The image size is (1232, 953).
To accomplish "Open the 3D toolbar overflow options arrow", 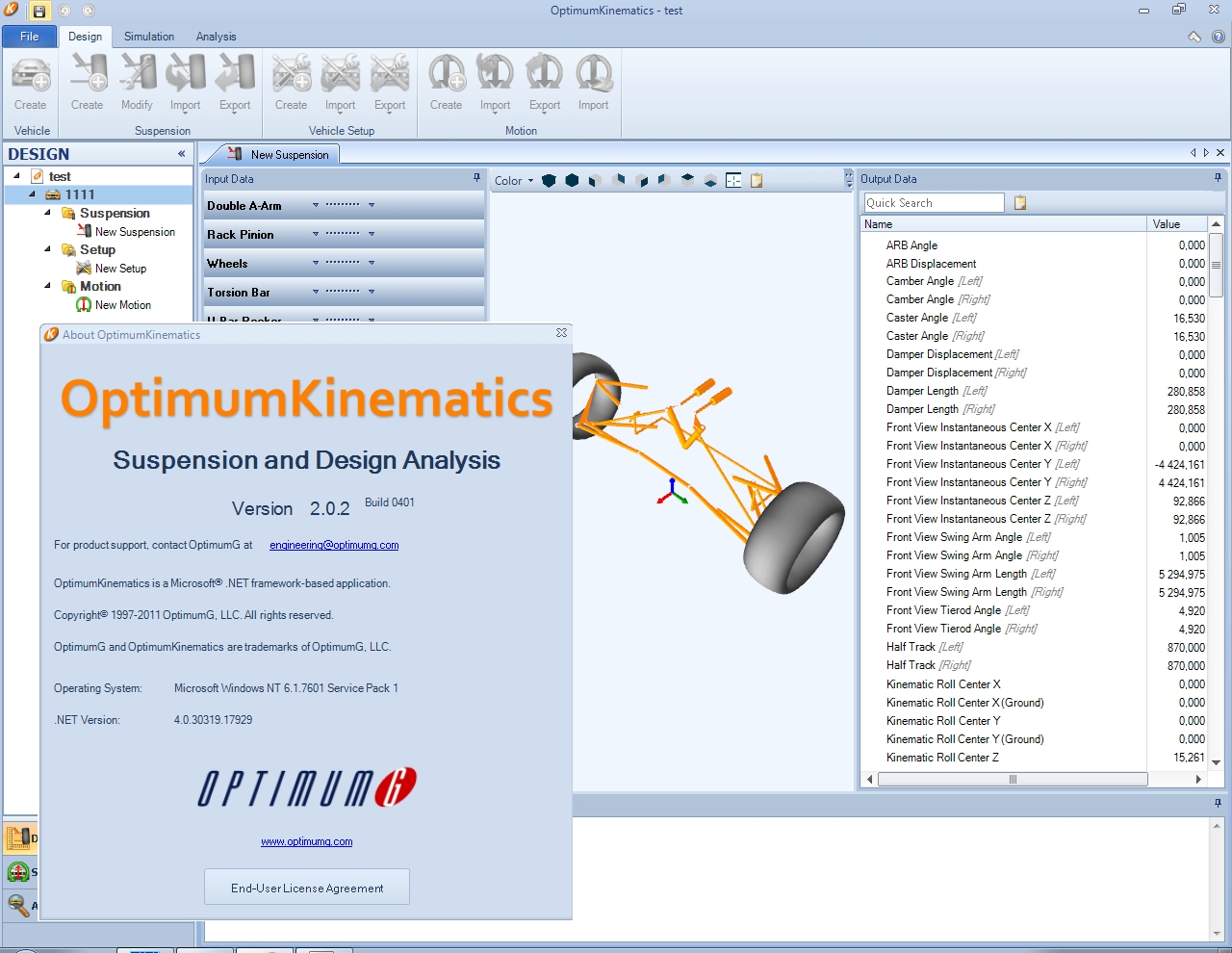I will coord(849,179).
